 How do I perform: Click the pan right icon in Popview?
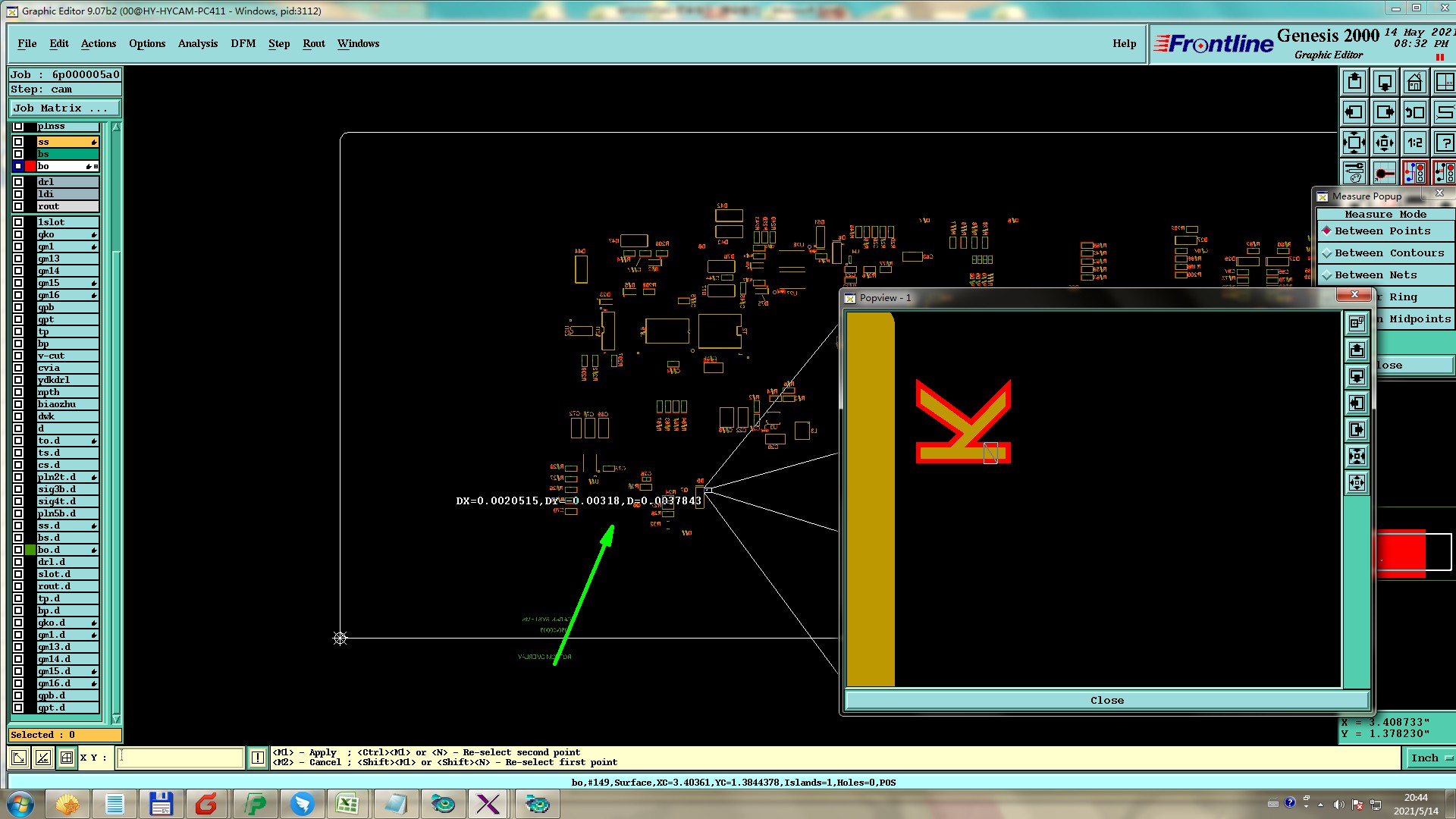(x=1357, y=430)
